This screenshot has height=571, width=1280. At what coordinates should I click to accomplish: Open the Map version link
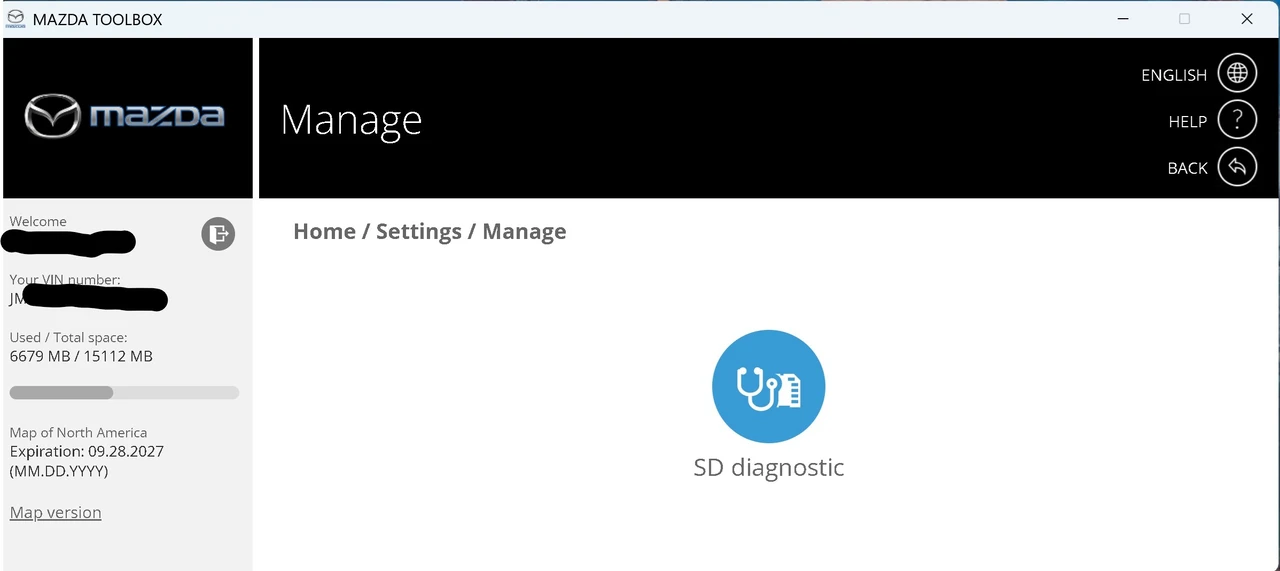click(56, 512)
